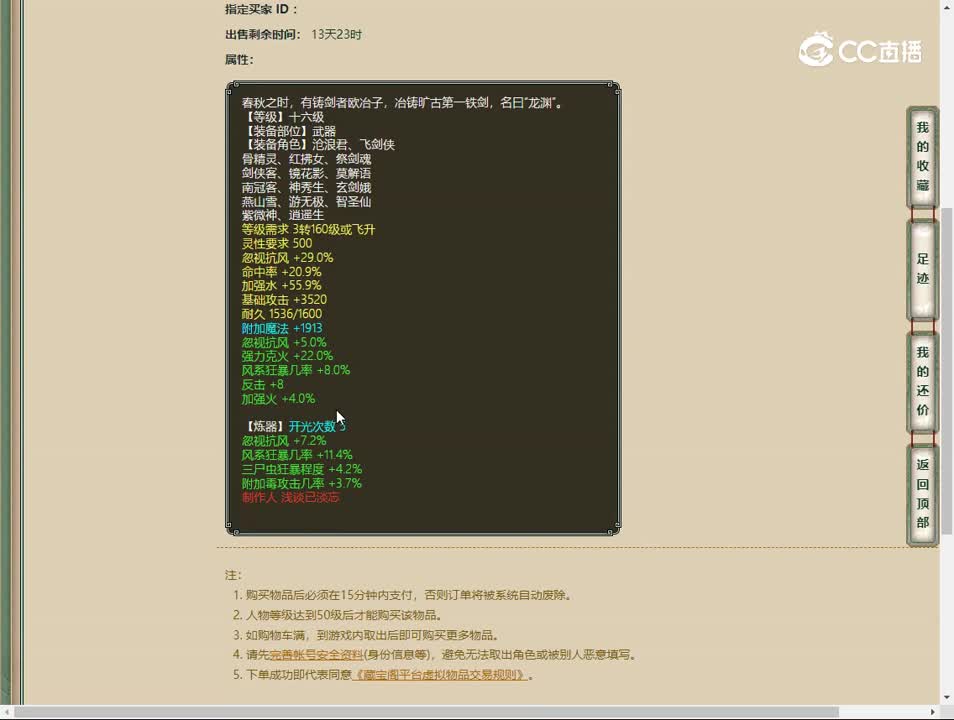Select the text 三尸虫狂暴程度 +4.2%
The width and height of the screenshot is (954, 720).
[302, 469]
